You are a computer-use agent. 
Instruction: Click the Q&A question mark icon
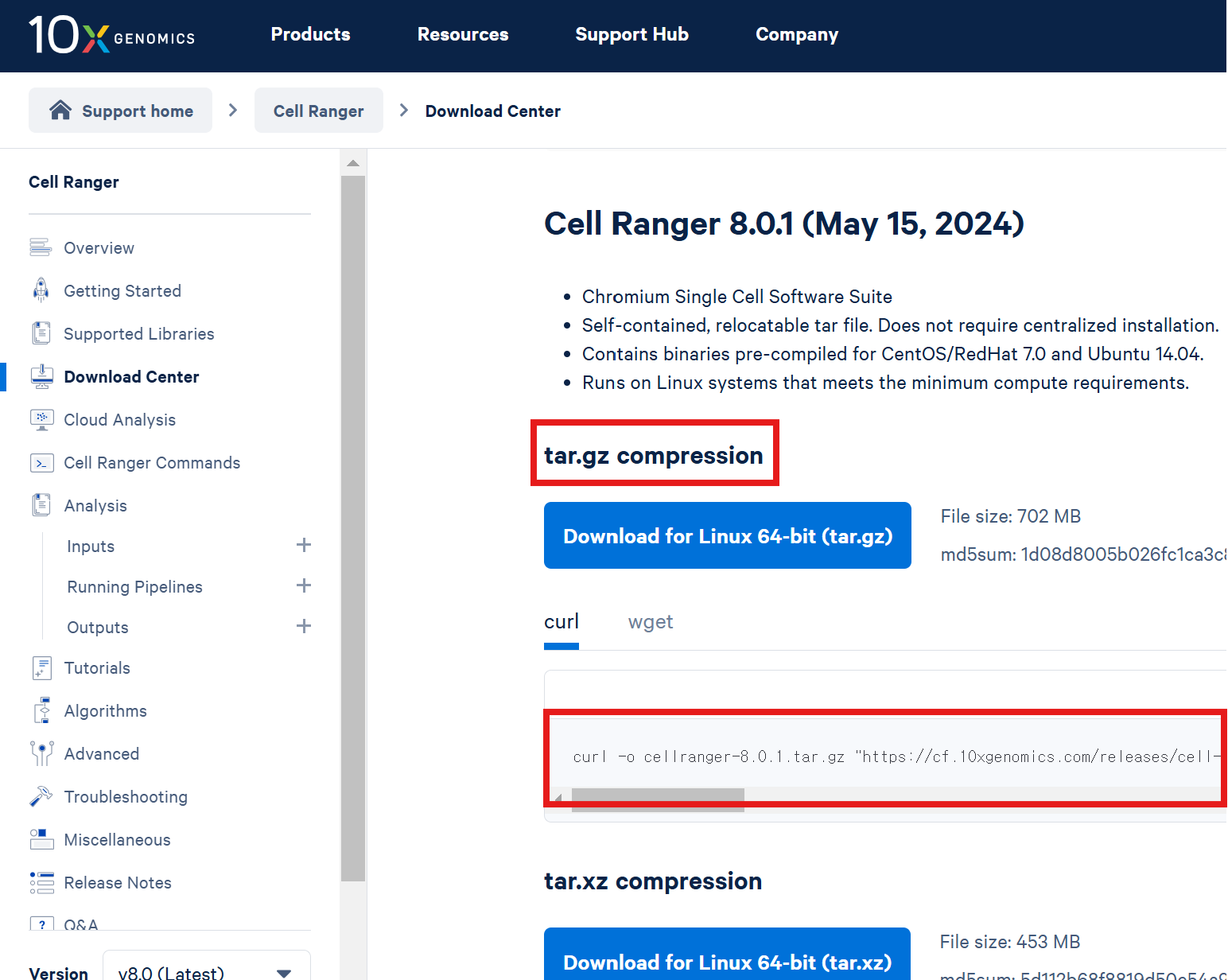[x=41, y=924]
